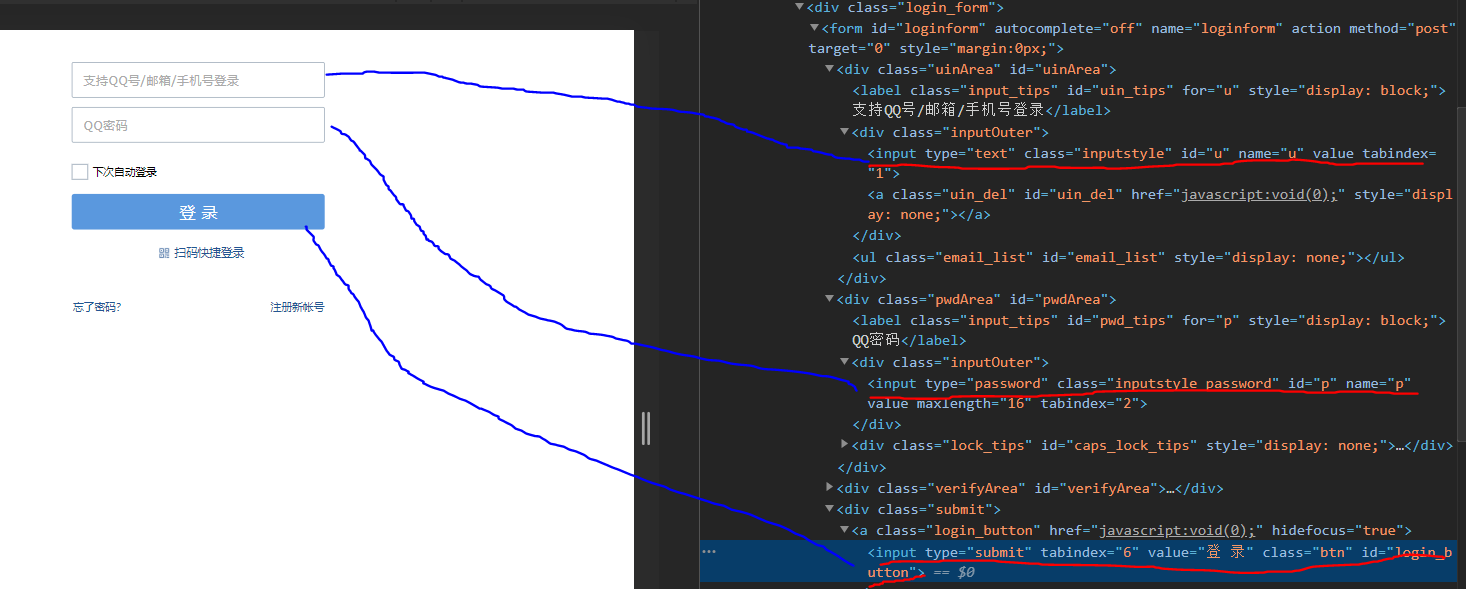1466x589 pixels.
Task: Click the QQ account/email/phone input field
Action: pyautogui.click(x=198, y=80)
